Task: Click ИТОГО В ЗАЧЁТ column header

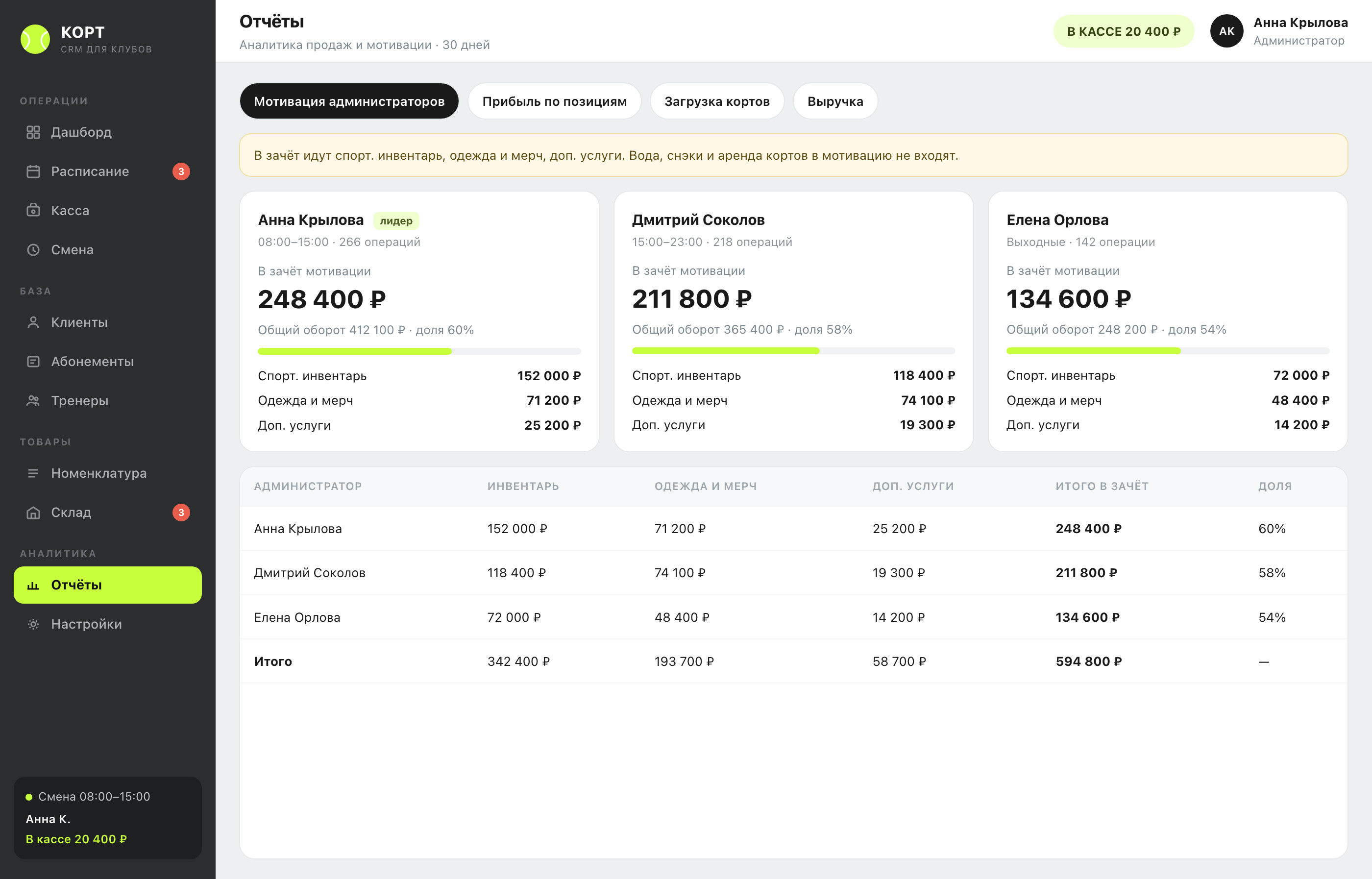Action: 1102,487
